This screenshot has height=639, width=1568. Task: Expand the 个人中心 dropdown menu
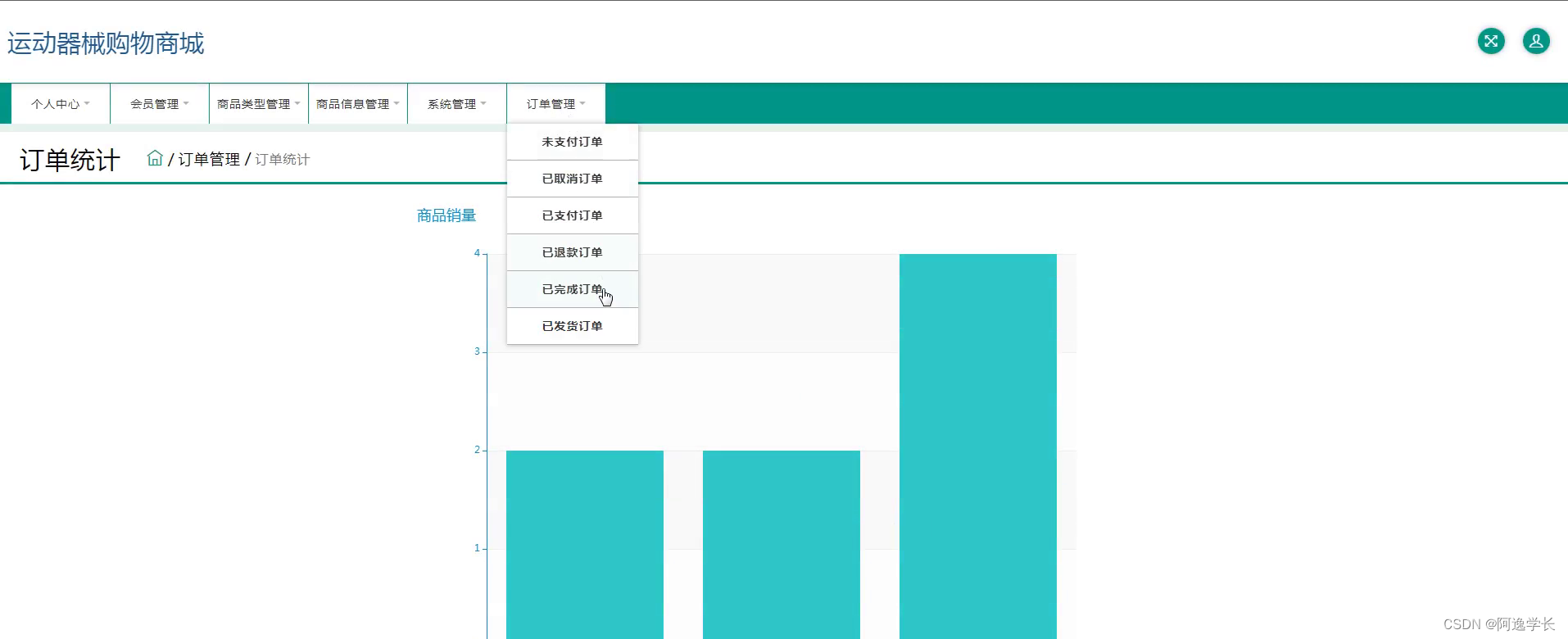pyautogui.click(x=61, y=104)
